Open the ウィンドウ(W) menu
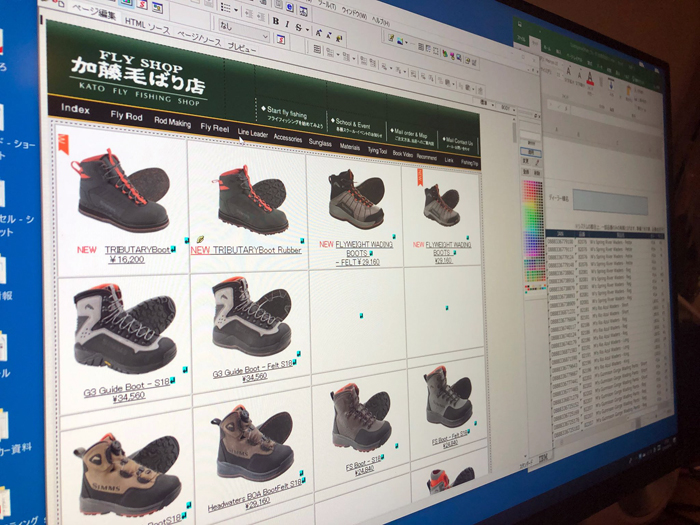The image size is (700, 525). tap(354, 13)
